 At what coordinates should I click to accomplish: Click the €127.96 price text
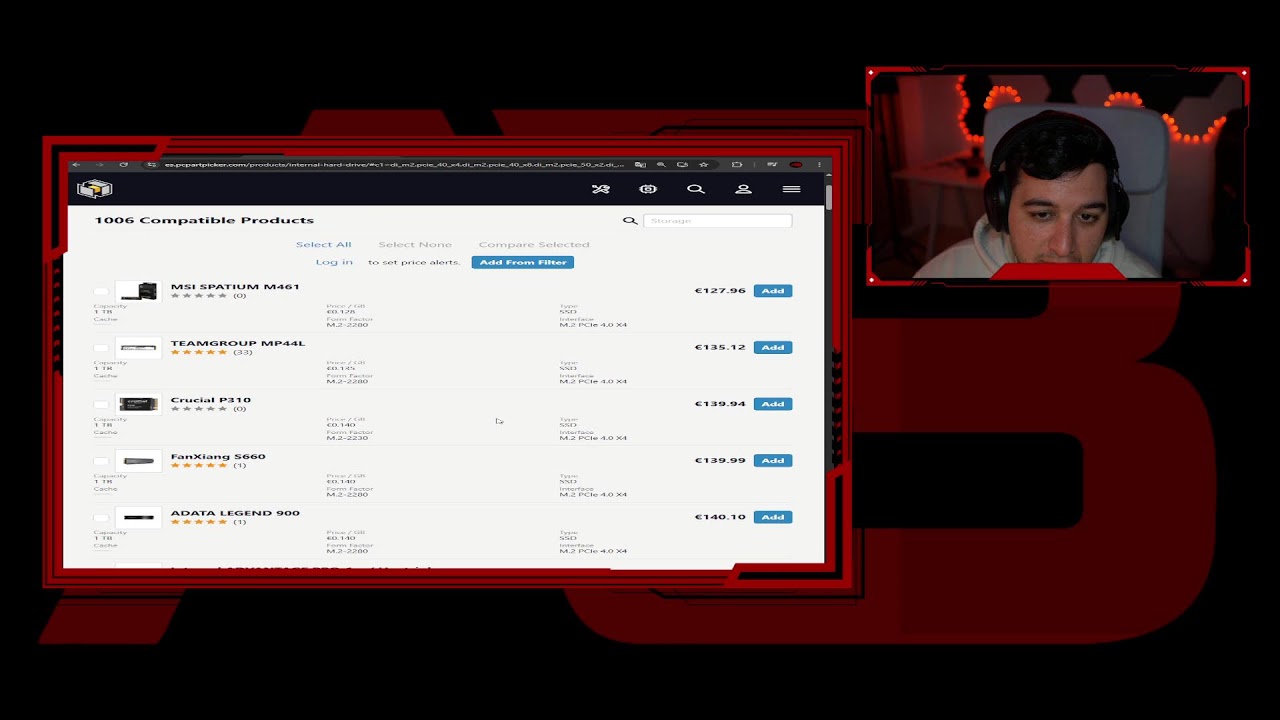pos(720,291)
